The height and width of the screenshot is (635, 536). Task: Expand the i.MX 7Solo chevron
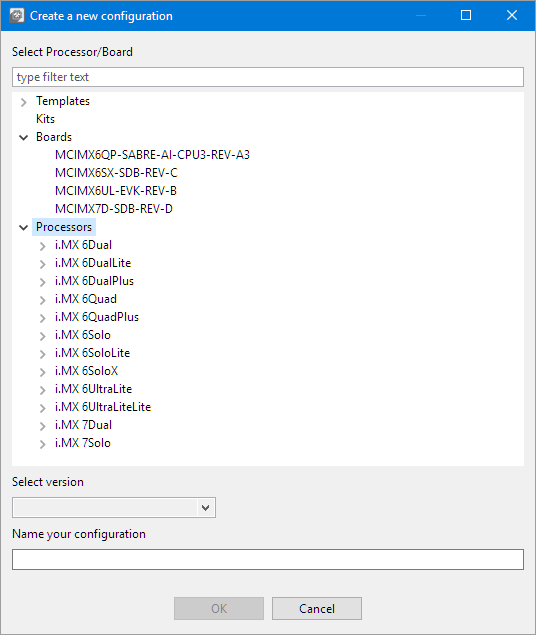coord(43,444)
